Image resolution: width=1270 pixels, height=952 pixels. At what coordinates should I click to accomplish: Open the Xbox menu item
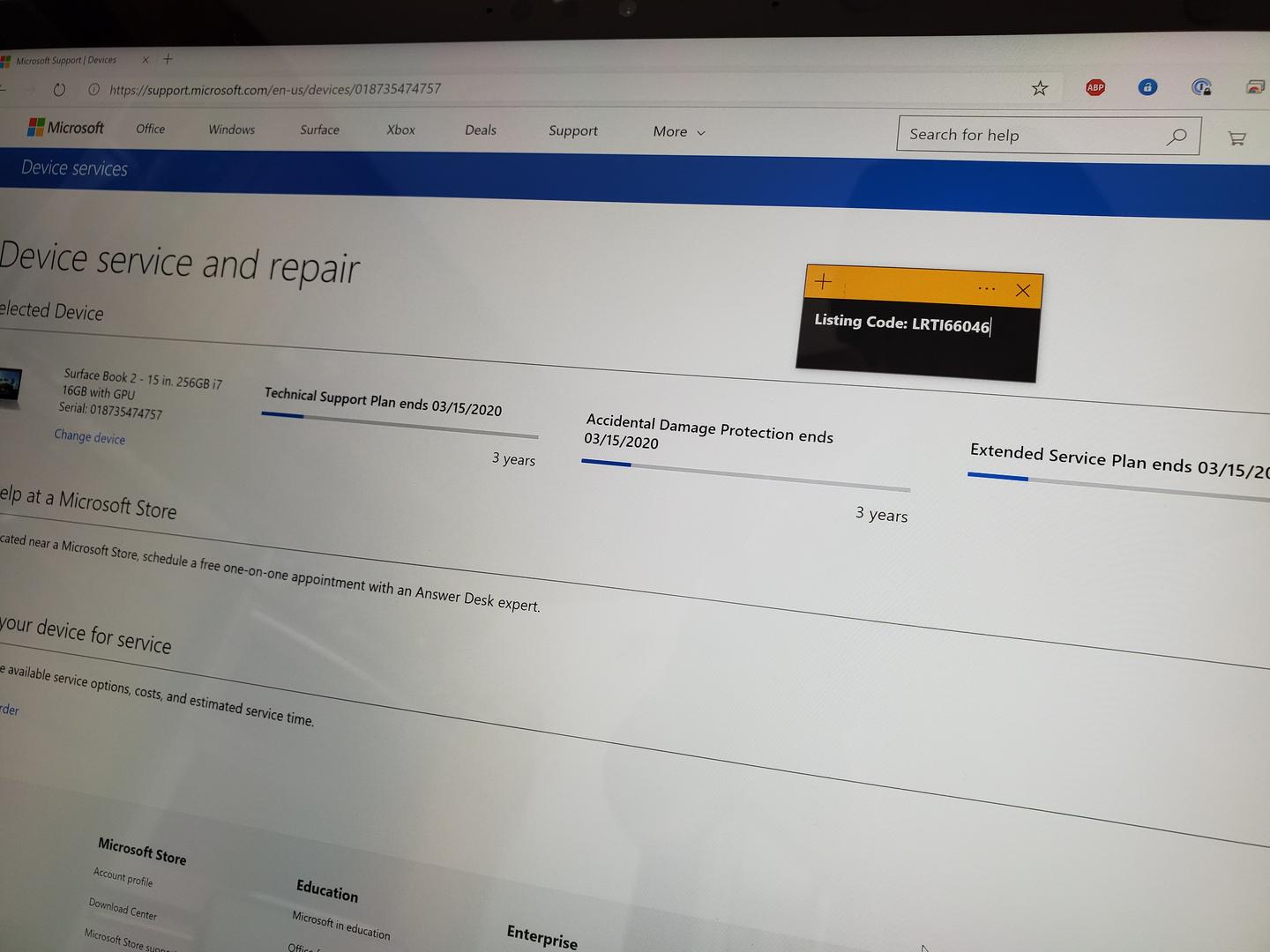(400, 130)
